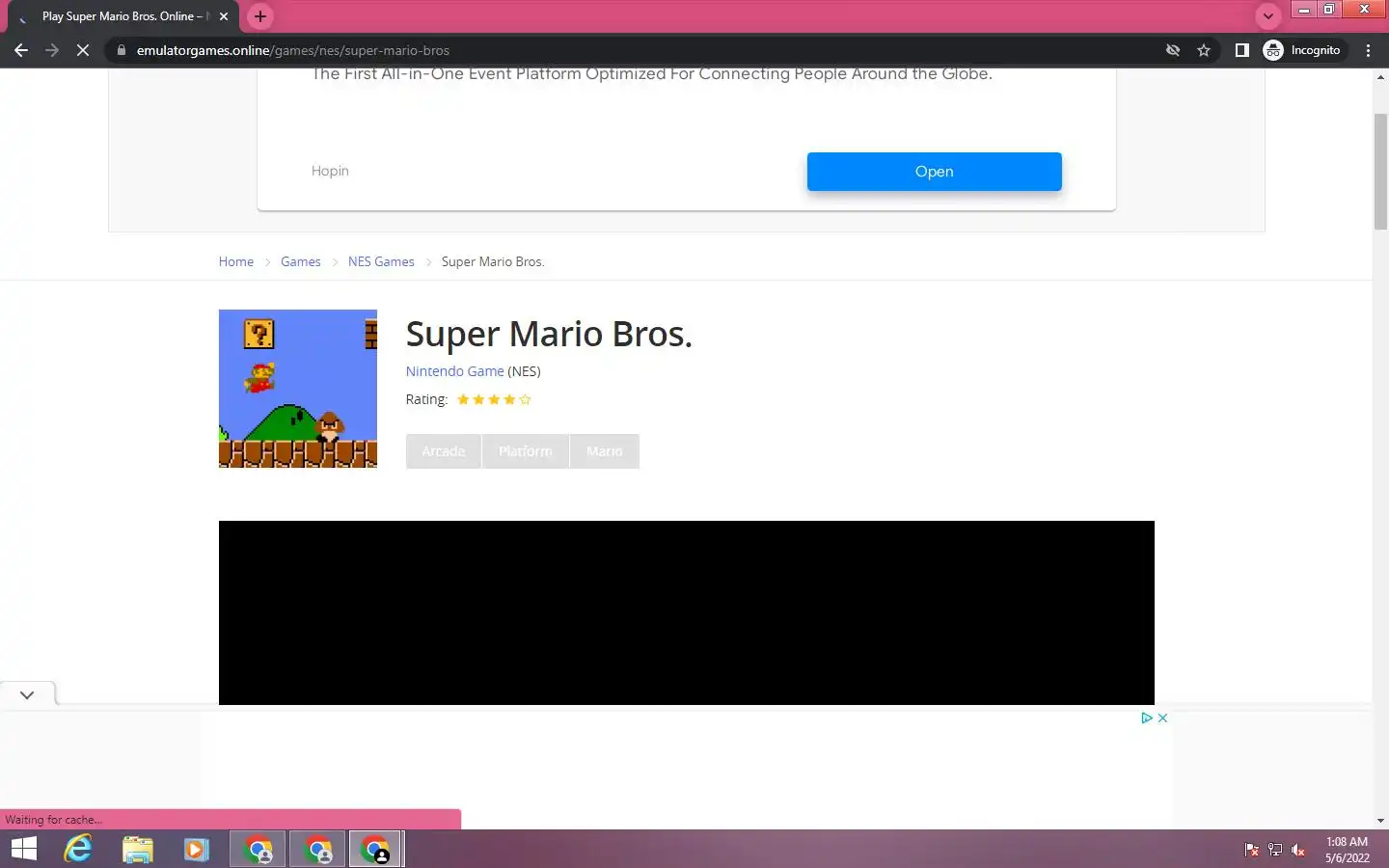
Task: Click the Super Mario Bros. cover thumbnail
Action: pos(298,389)
